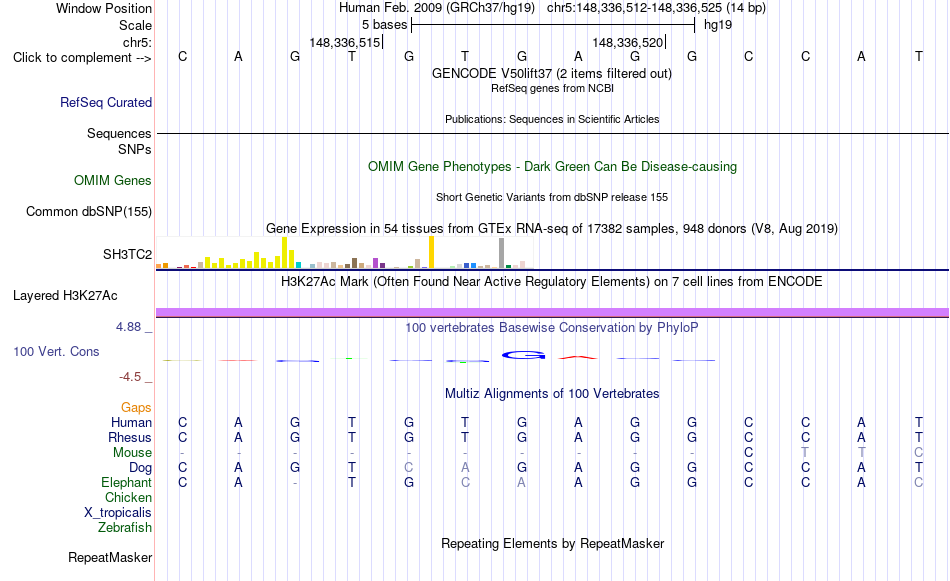
Task: Click the Common dbSNP(155) track label
Action: pyautogui.click(x=89, y=211)
